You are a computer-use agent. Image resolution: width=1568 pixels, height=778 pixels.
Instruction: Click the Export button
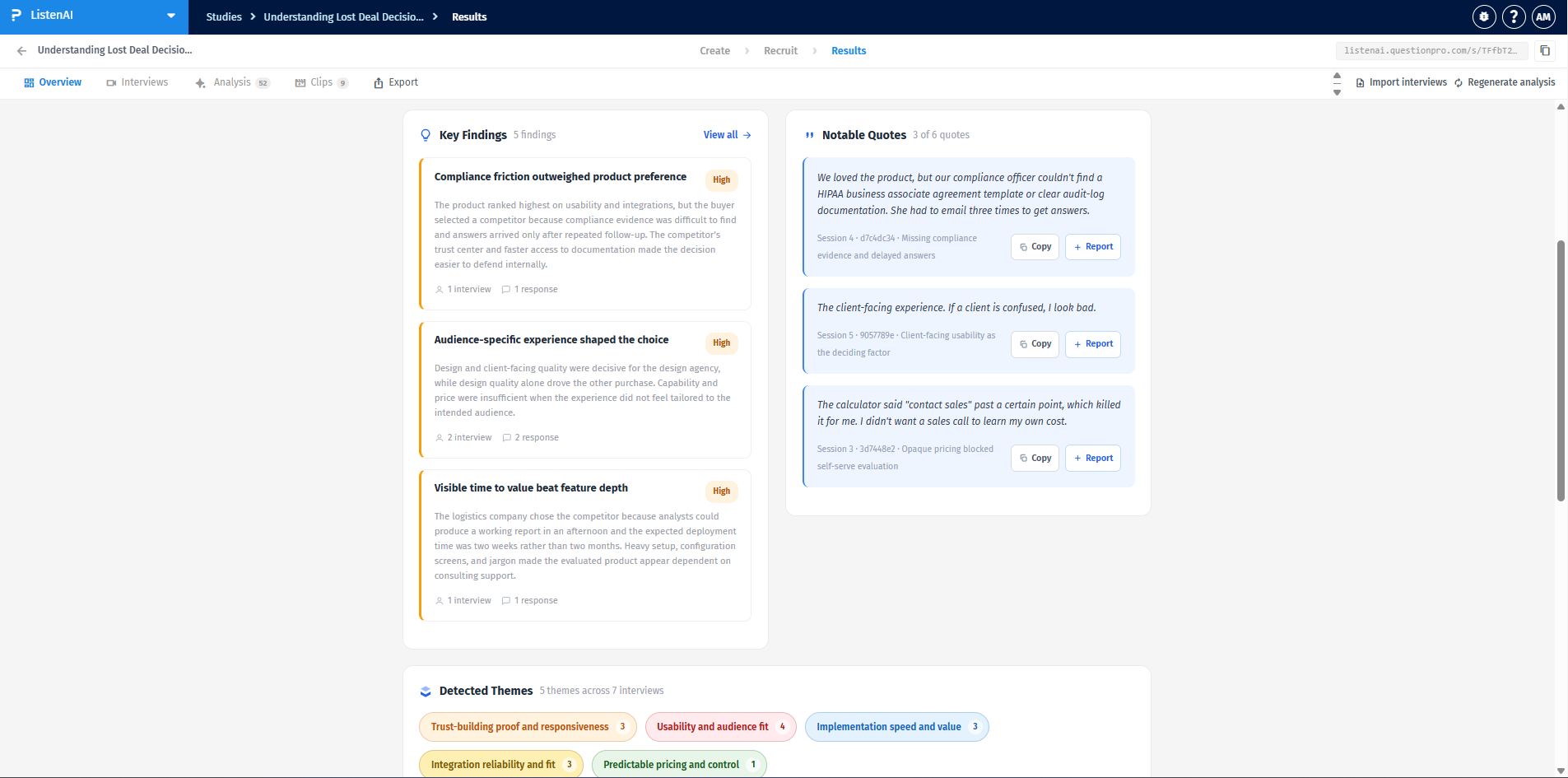pyautogui.click(x=396, y=82)
